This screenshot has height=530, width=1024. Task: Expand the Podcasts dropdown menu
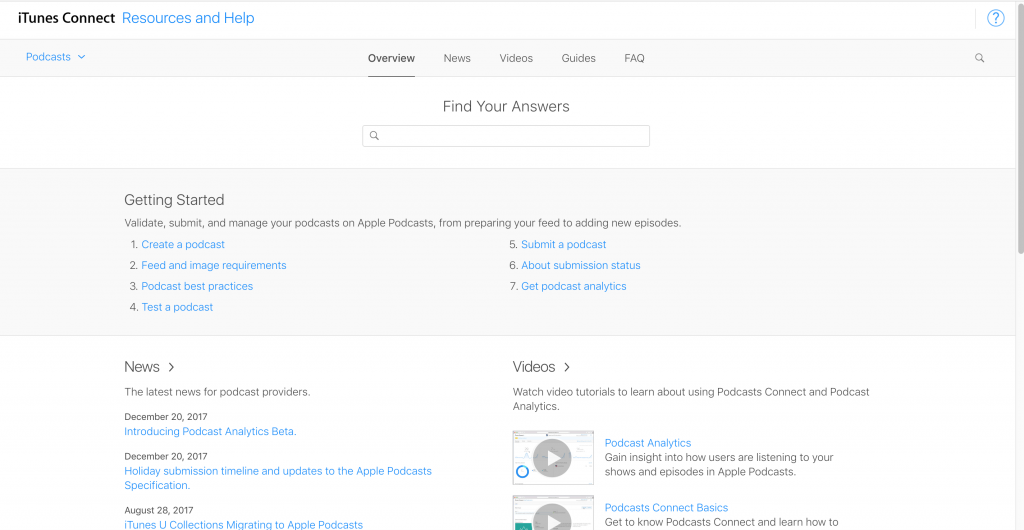(x=56, y=57)
